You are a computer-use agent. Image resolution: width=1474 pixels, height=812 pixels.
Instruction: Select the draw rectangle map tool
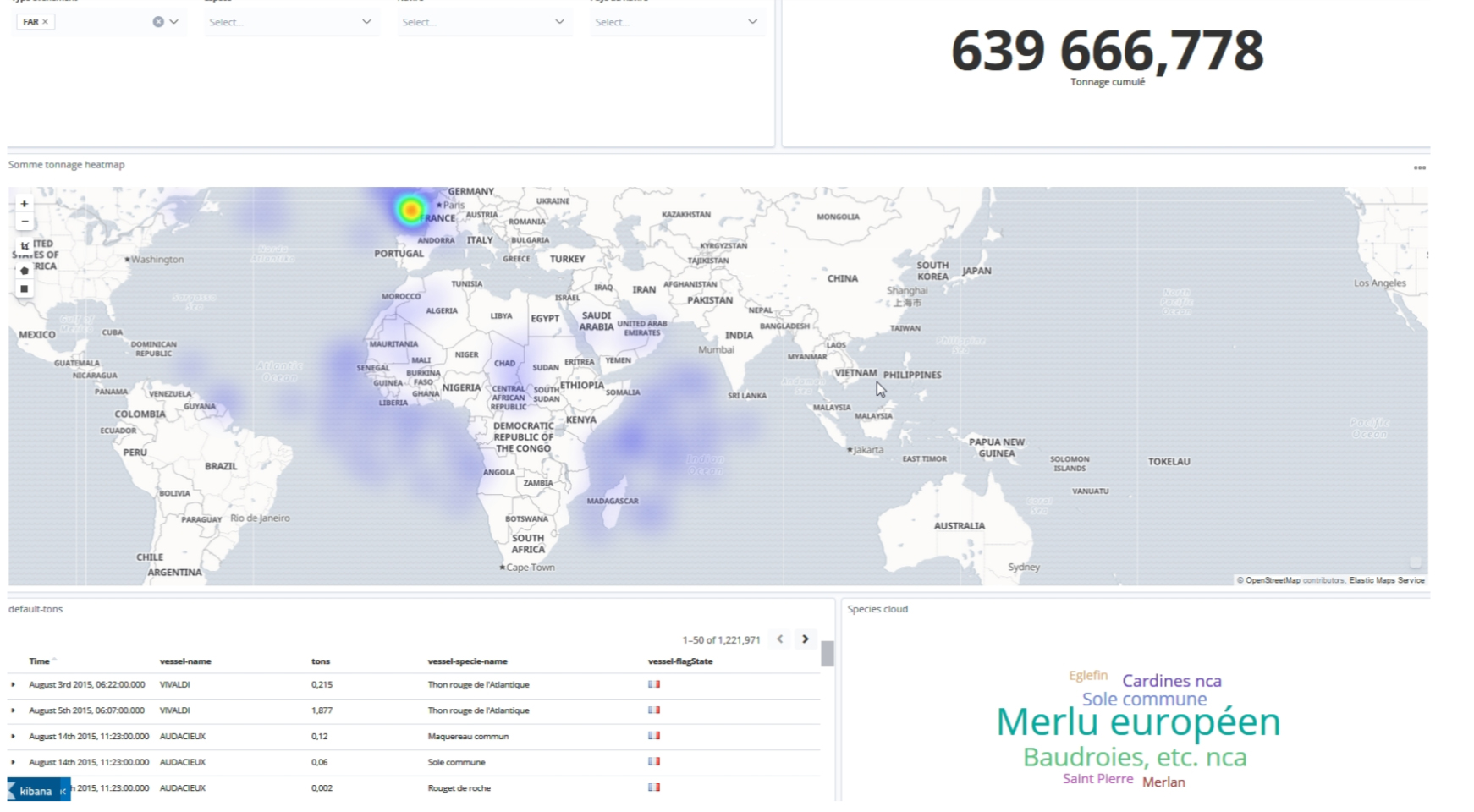click(x=25, y=288)
